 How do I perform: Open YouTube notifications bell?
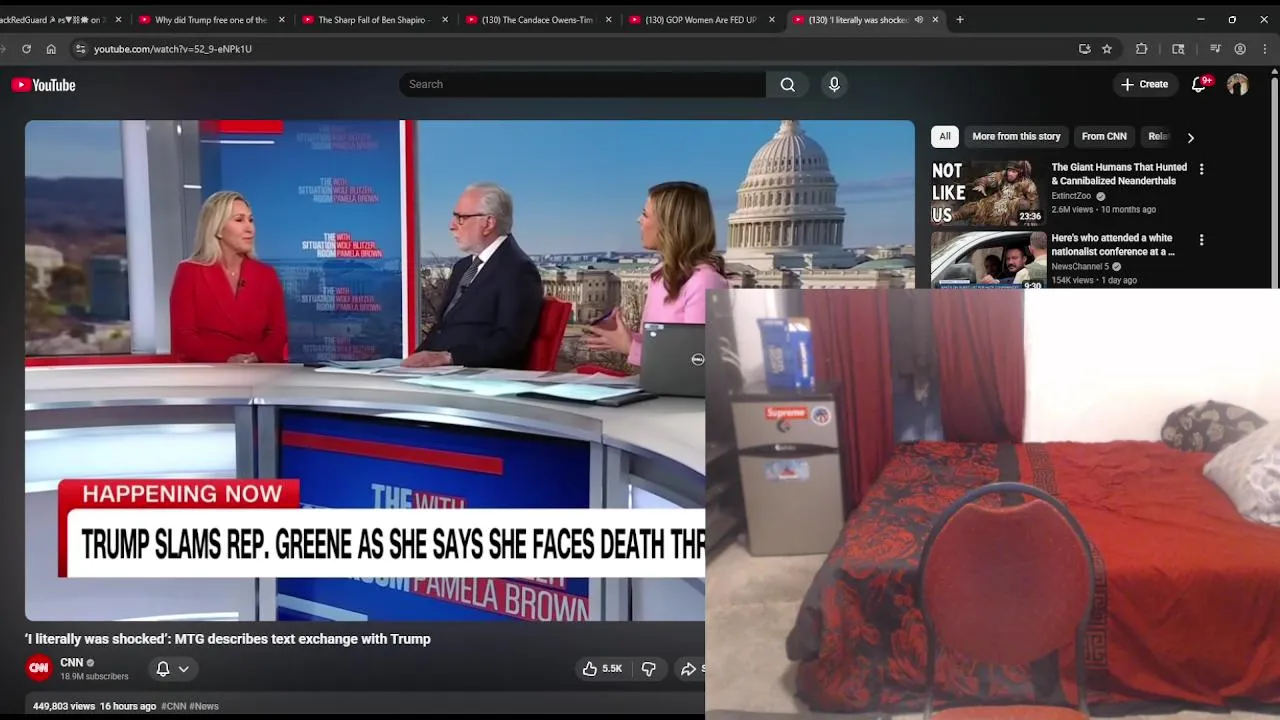(1199, 85)
